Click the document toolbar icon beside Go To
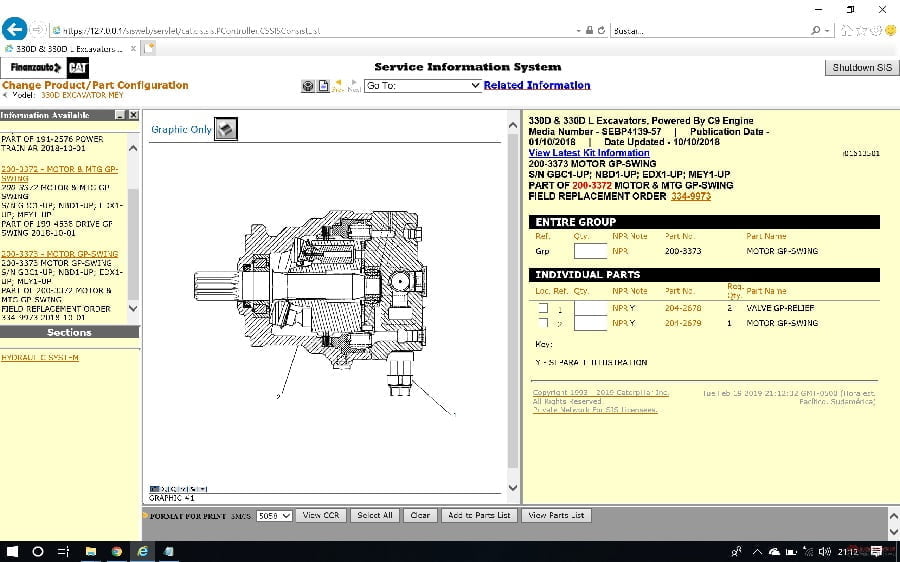 coord(323,86)
